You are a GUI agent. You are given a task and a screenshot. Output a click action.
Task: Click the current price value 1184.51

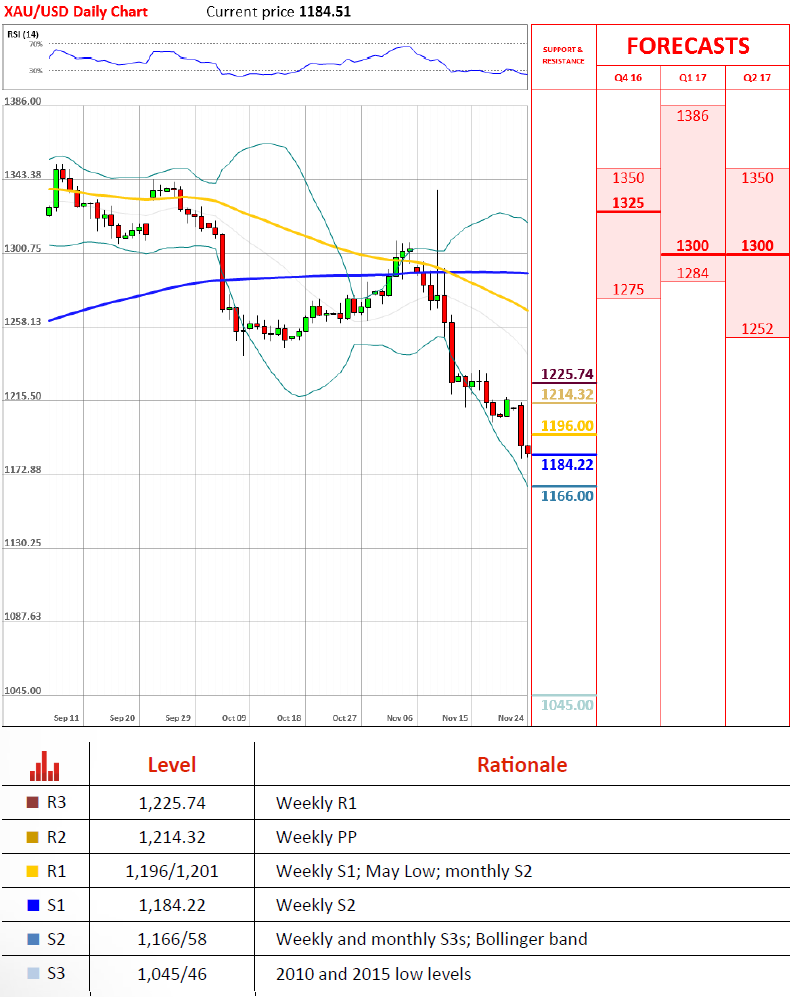pyautogui.click(x=324, y=11)
